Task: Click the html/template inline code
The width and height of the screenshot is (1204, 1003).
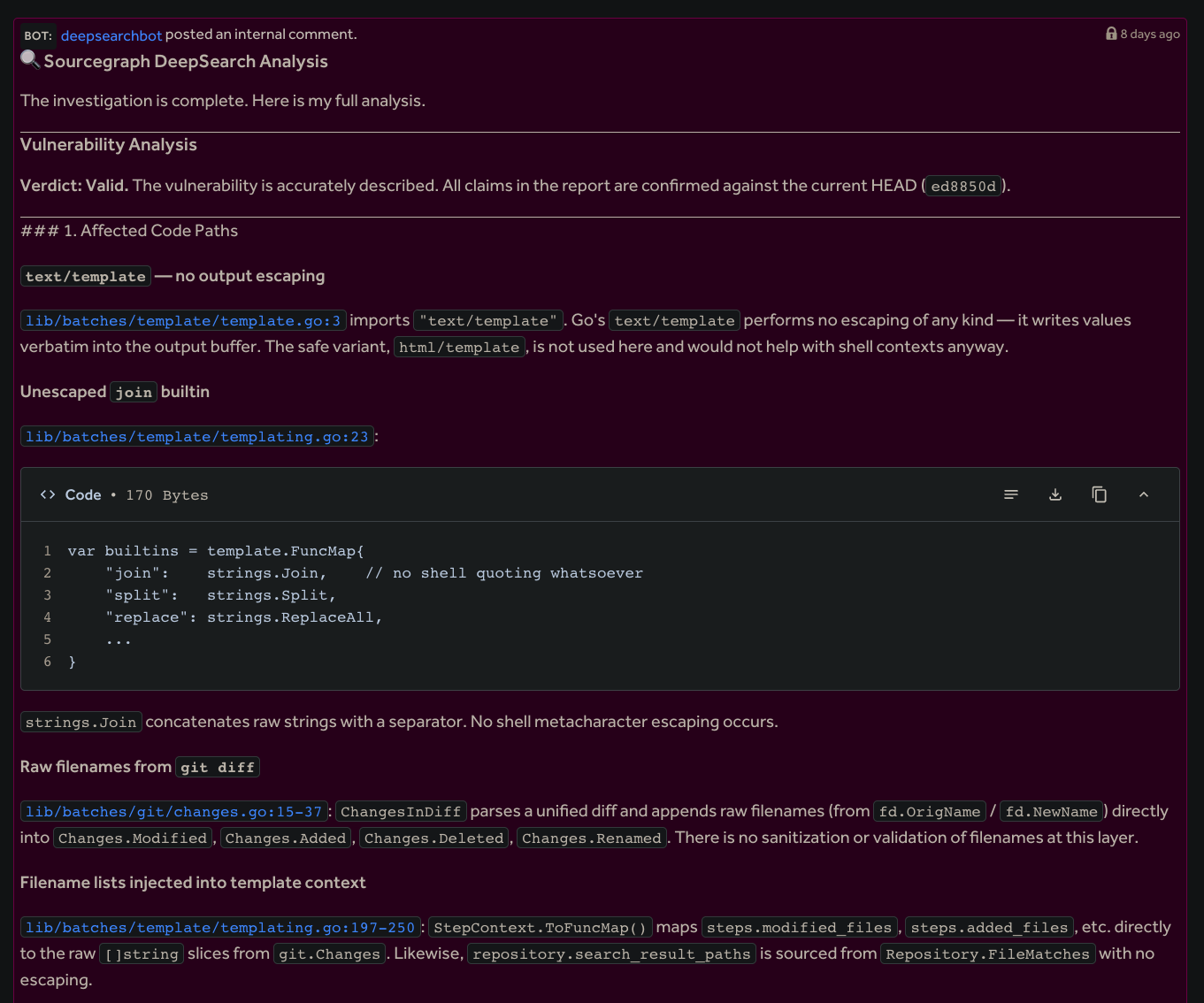Action: click(x=459, y=347)
